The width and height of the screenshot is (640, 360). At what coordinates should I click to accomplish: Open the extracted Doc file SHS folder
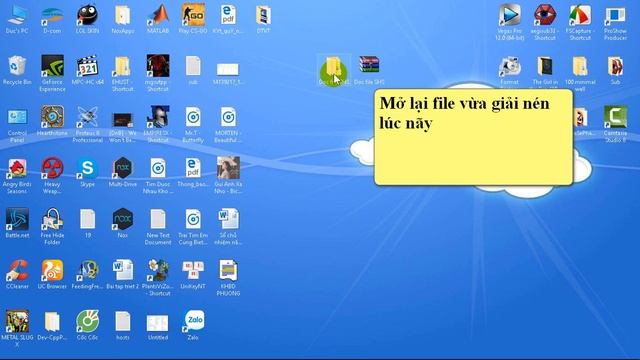coord(334,70)
